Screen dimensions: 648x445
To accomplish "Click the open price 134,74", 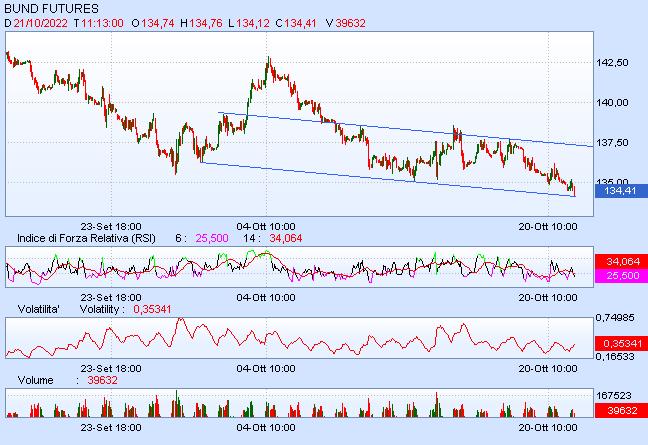I will (x=157, y=23).
